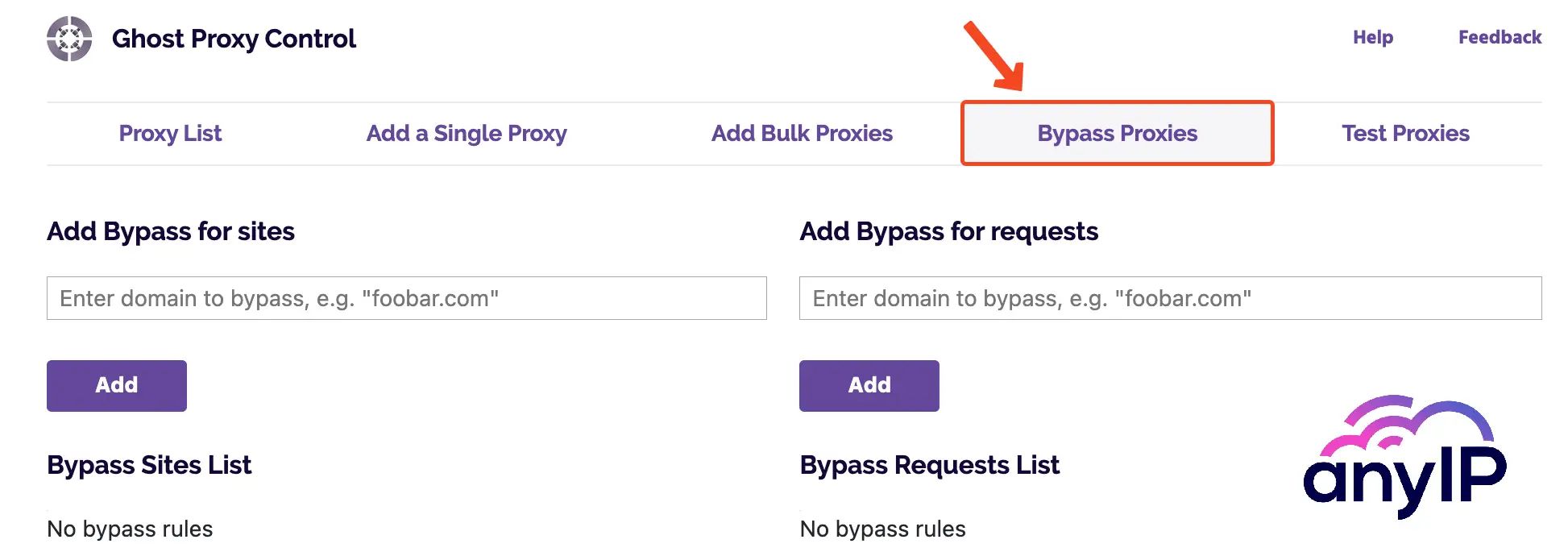Select the highlighted Bypass Proxies tab
This screenshot has height=556, width=1568.
(x=1117, y=134)
